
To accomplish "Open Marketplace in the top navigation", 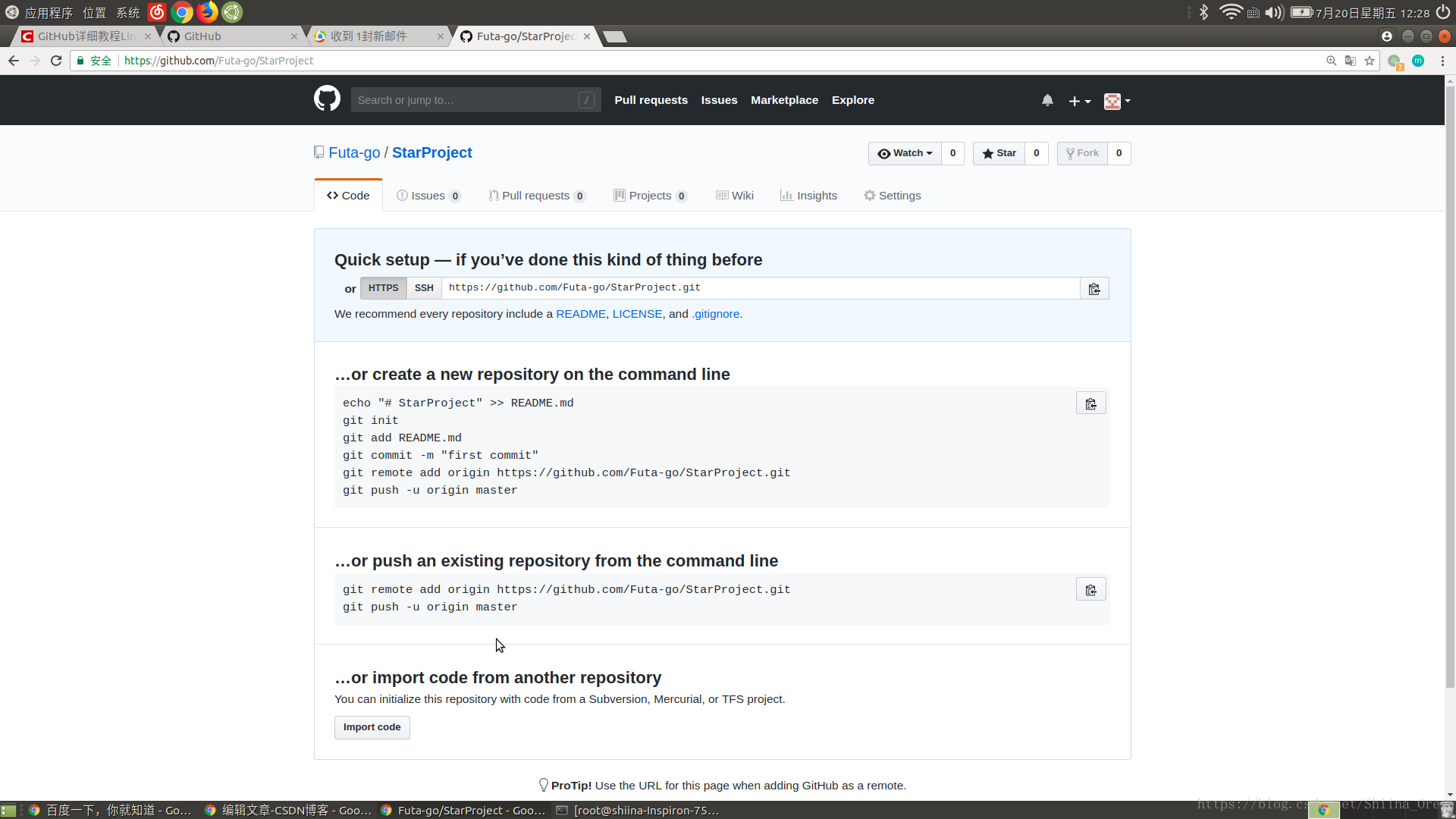I will tap(784, 100).
